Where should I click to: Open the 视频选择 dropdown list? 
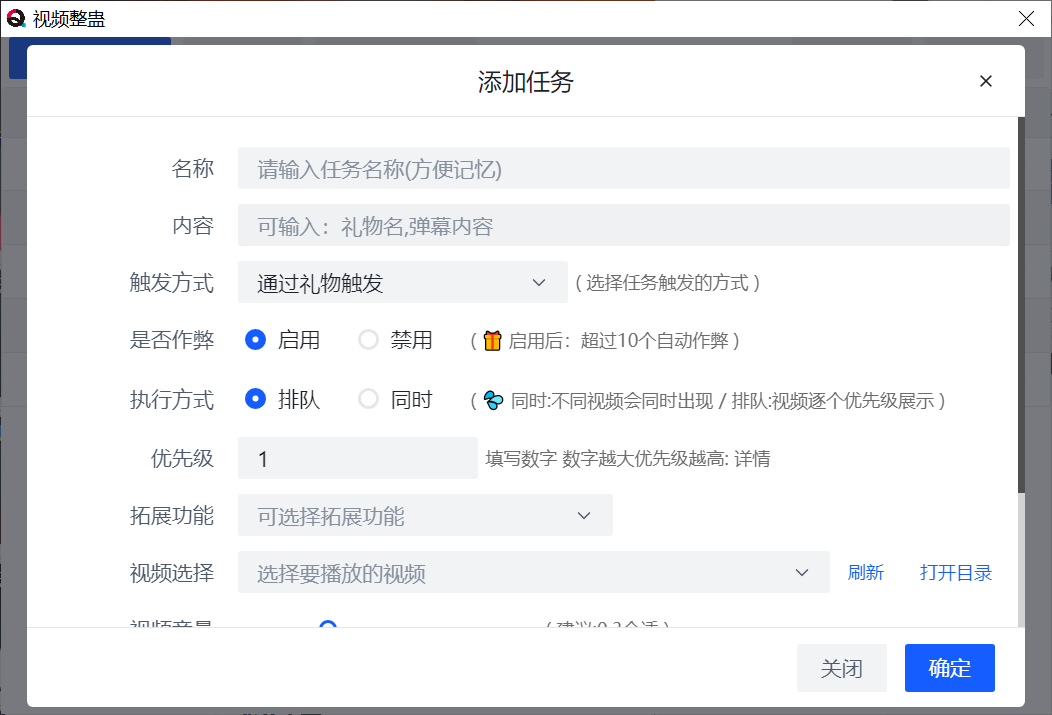(533, 573)
